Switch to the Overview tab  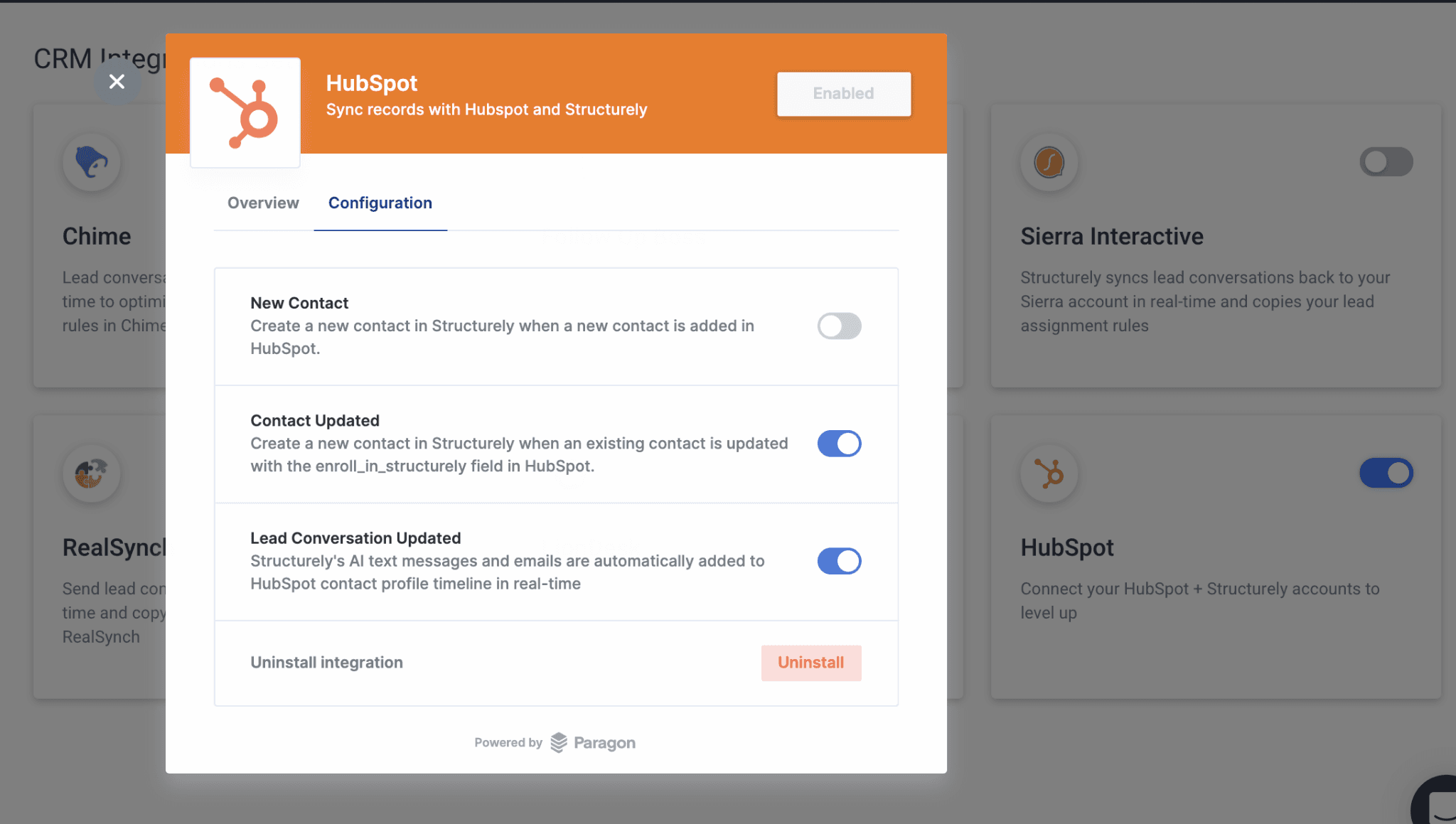point(263,203)
